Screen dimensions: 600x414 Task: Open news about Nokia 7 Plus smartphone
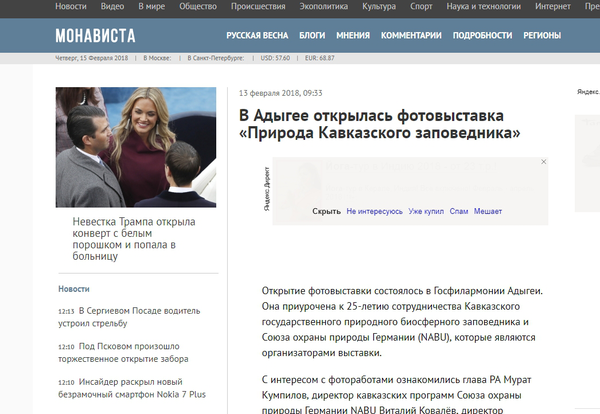point(132,388)
